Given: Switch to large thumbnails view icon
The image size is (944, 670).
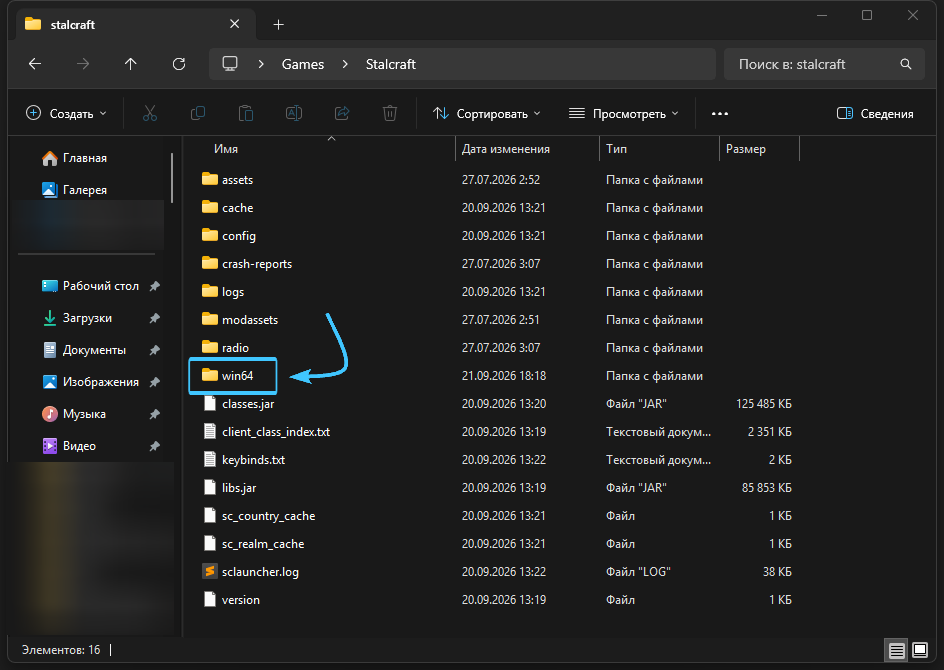Looking at the screenshot, I should (x=920, y=650).
